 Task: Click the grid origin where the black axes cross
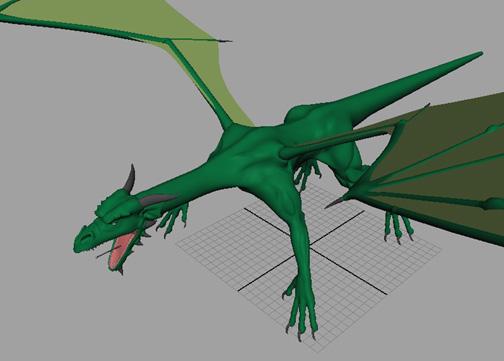point(310,247)
